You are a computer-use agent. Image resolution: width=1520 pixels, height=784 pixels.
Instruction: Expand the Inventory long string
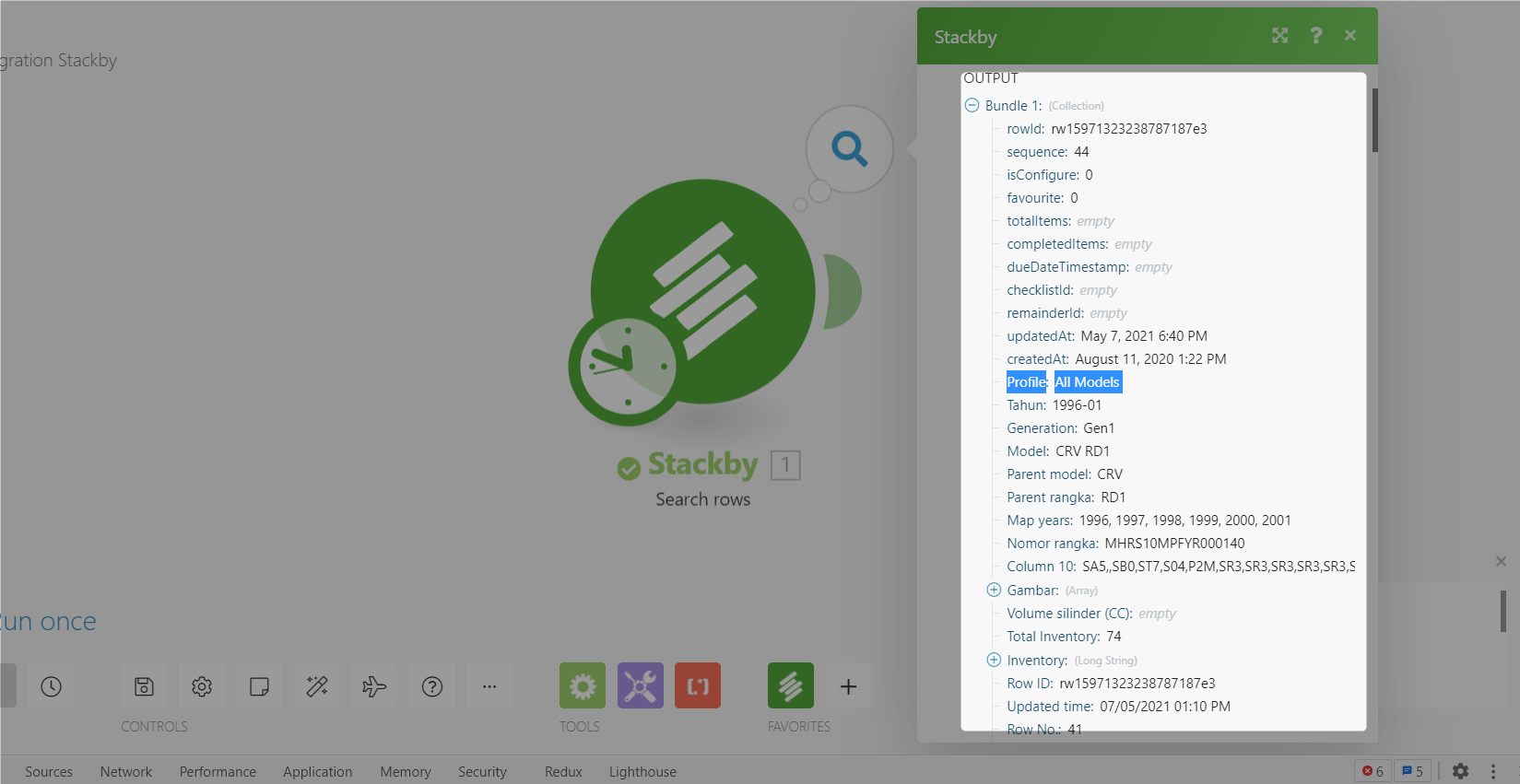[x=994, y=661]
